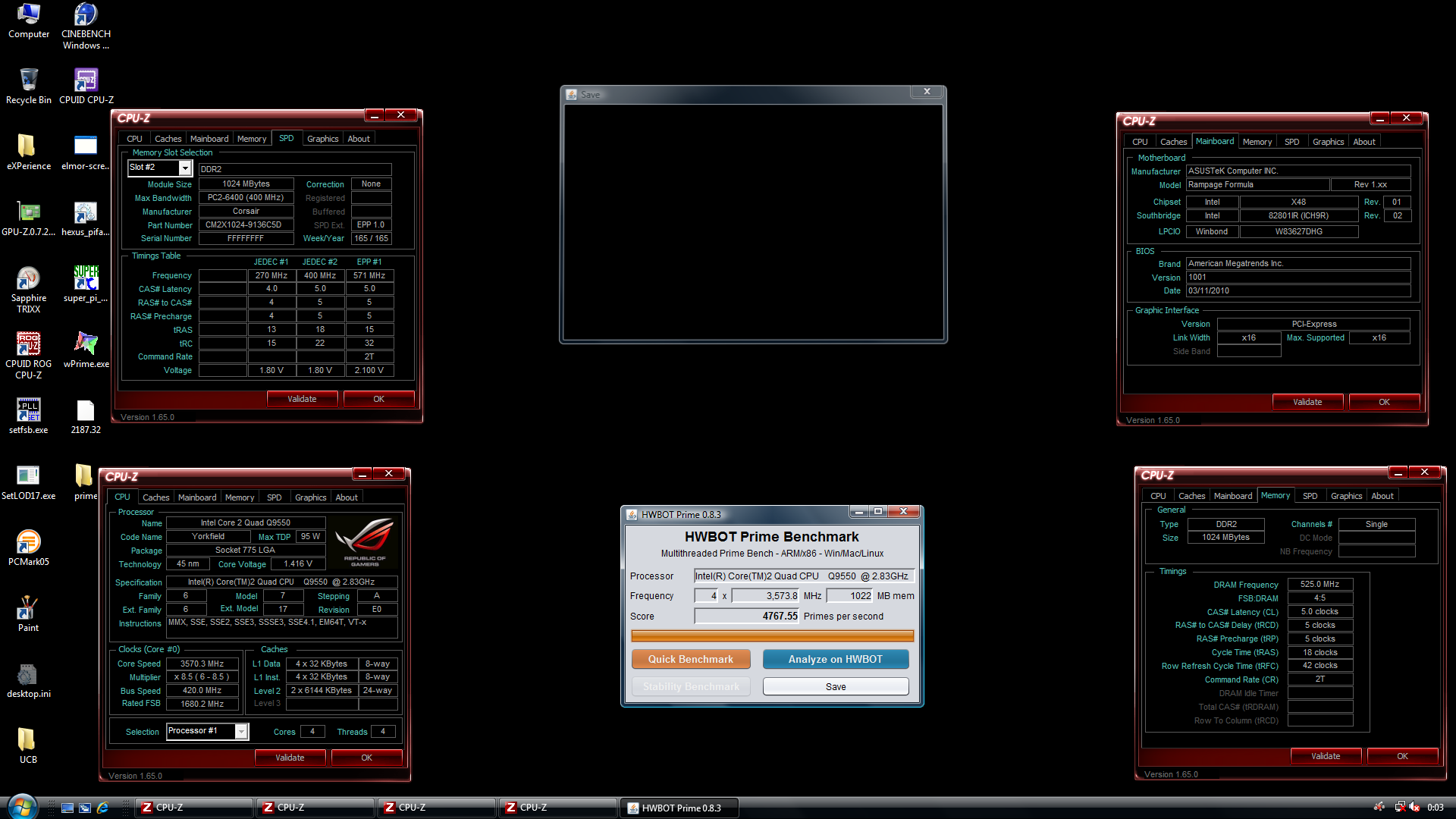Open the prime folder icon
This screenshot has height=819, width=1456.
86,482
